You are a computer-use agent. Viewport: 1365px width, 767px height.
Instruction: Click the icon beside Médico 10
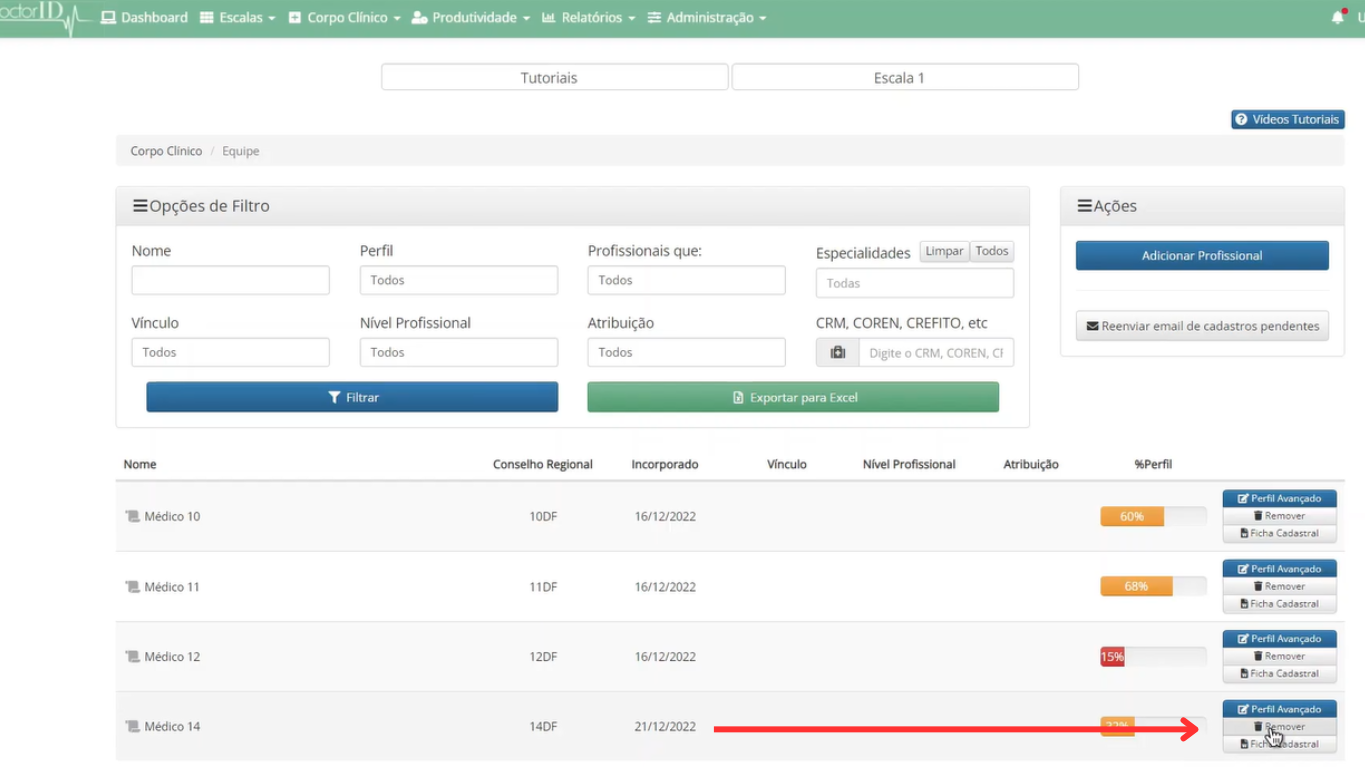[x=132, y=517]
